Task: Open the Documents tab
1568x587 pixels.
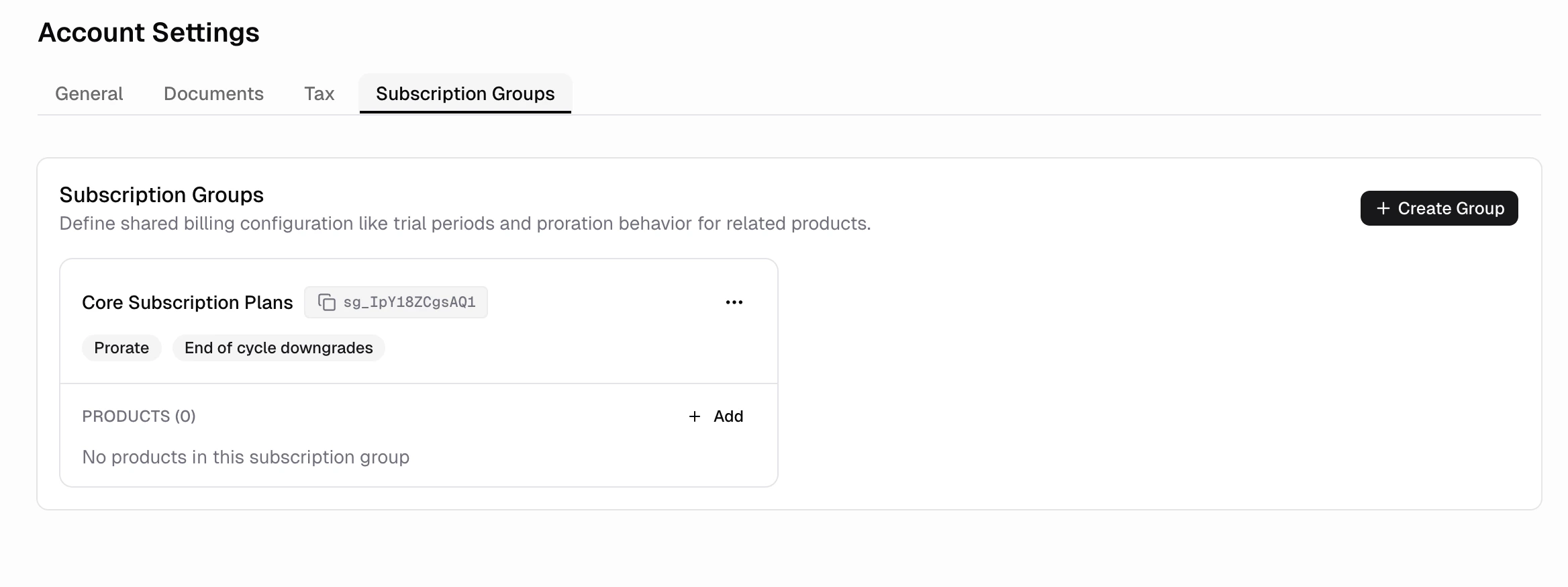Action: click(213, 94)
